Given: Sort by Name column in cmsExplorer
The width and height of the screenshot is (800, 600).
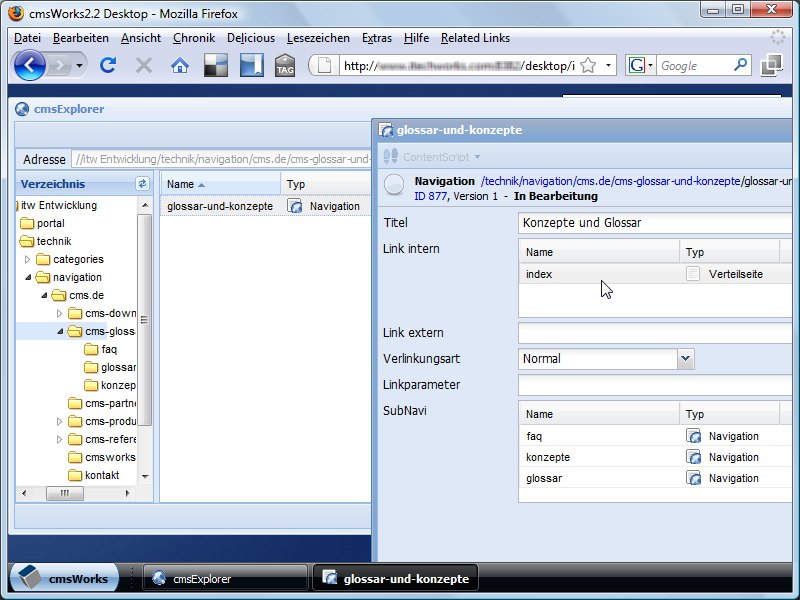Looking at the screenshot, I should pyautogui.click(x=221, y=184).
